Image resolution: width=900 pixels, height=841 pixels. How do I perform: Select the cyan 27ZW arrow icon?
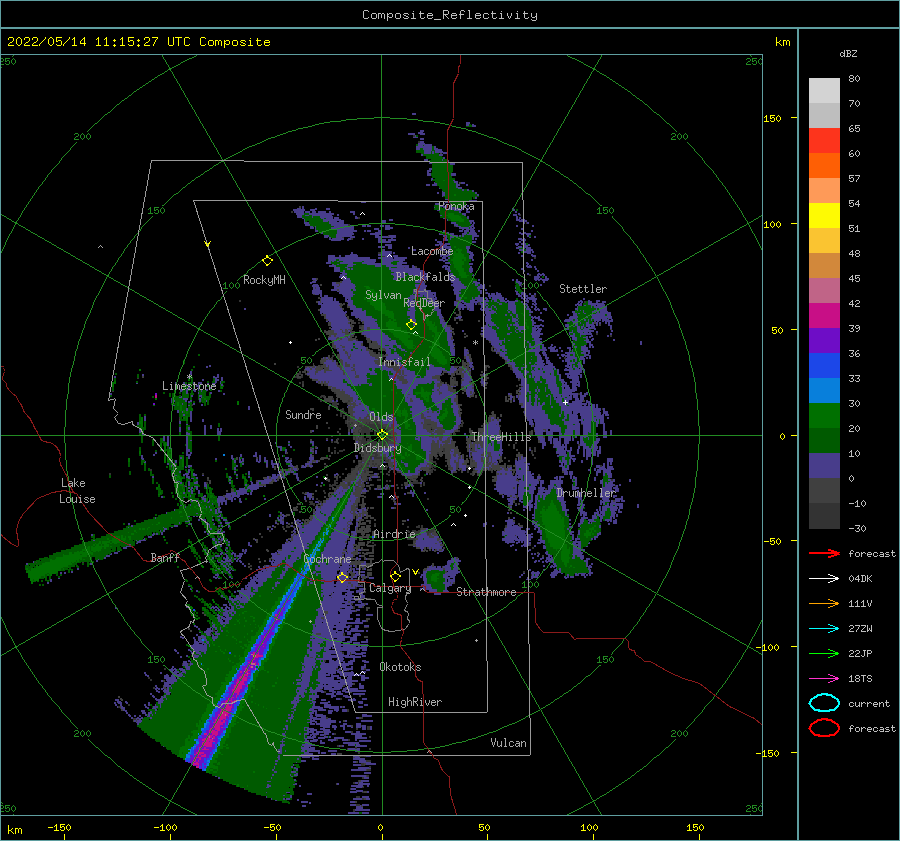(824, 629)
